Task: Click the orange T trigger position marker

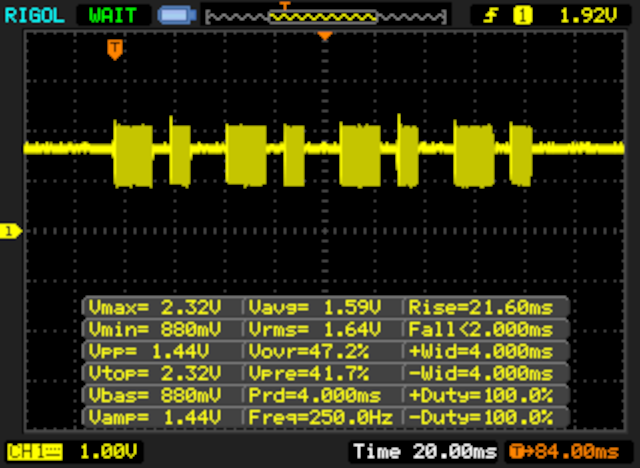Action: [x=115, y=49]
